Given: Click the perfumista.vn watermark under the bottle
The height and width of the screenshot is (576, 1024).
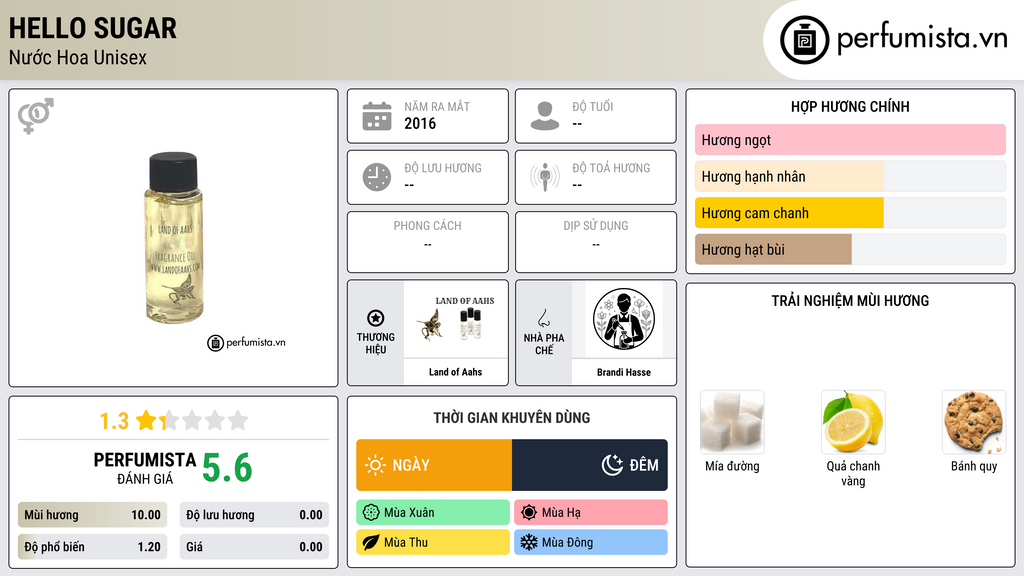Looking at the screenshot, I should (246, 342).
